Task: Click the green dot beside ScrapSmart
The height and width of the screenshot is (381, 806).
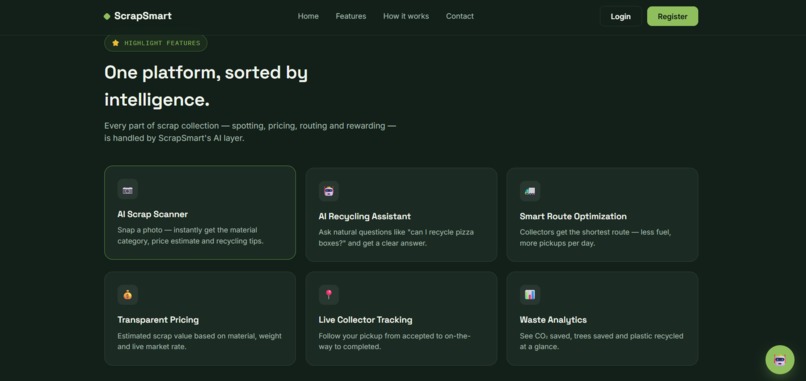Action: pyautogui.click(x=107, y=16)
